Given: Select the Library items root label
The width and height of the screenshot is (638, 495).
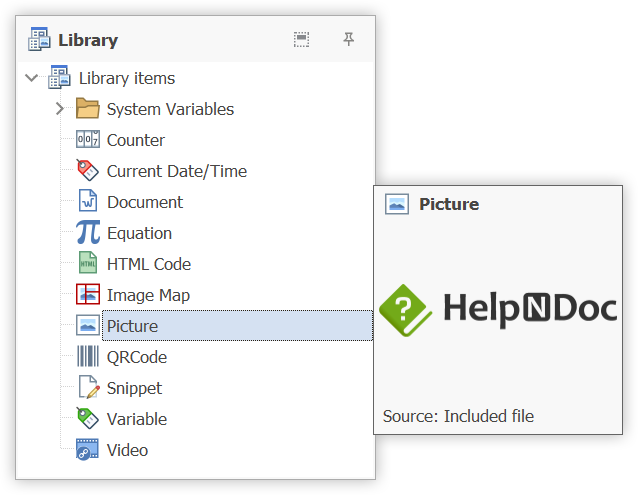Looking at the screenshot, I should point(127,78).
